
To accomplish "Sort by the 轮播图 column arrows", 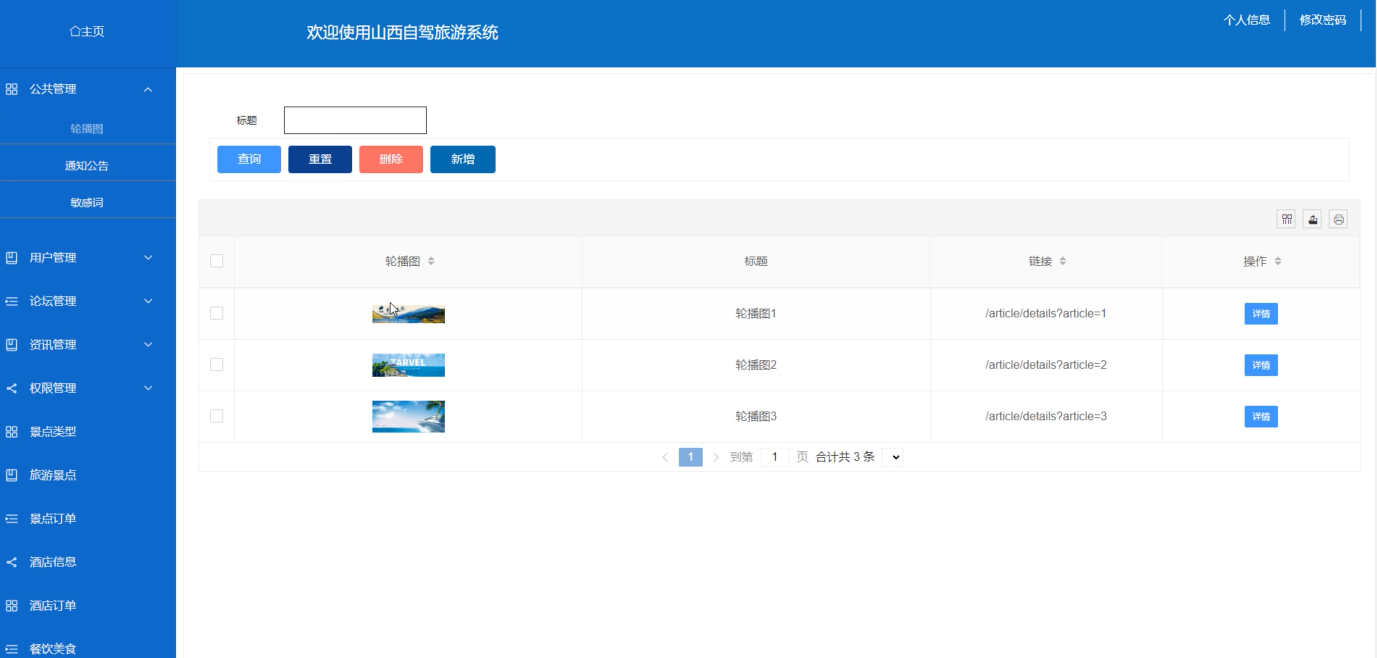I will (431, 261).
